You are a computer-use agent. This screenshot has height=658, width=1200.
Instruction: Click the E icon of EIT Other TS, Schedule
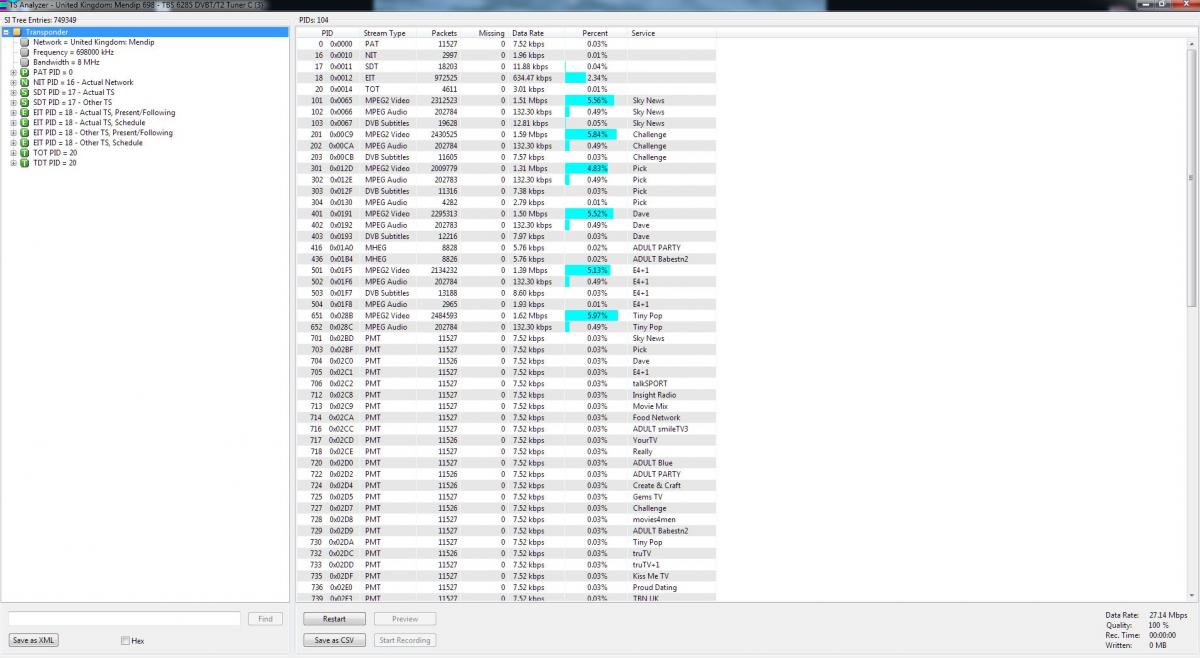[x=25, y=142]
